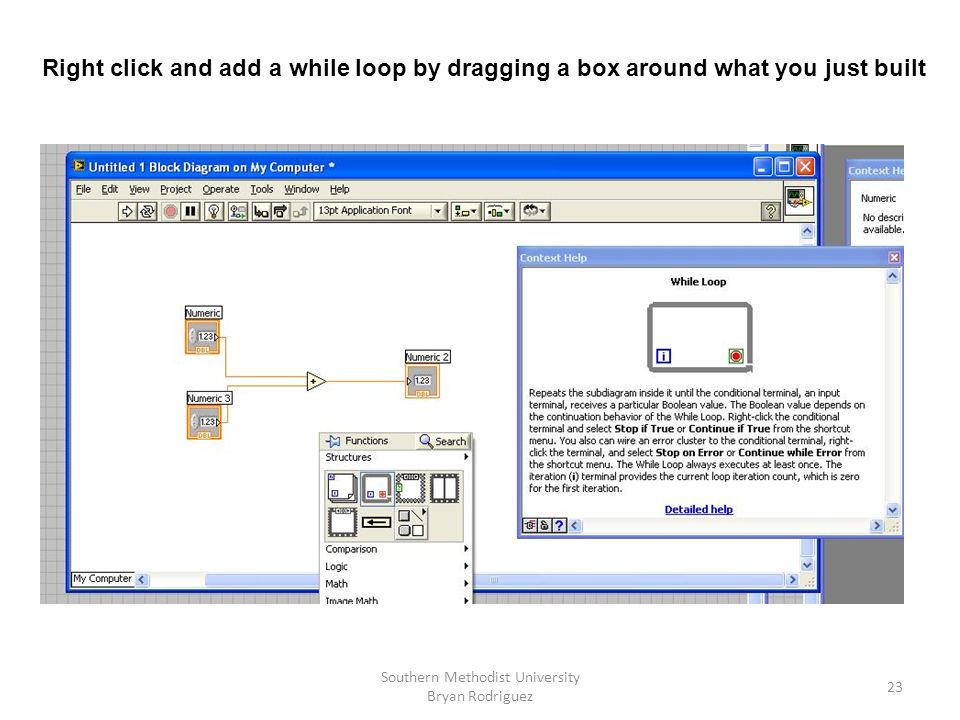Image resolution: width=960 pixels, height=720 pixels.
Task: Click the My Computer target label
Action: pyautogui.click(x=102, y=579)
